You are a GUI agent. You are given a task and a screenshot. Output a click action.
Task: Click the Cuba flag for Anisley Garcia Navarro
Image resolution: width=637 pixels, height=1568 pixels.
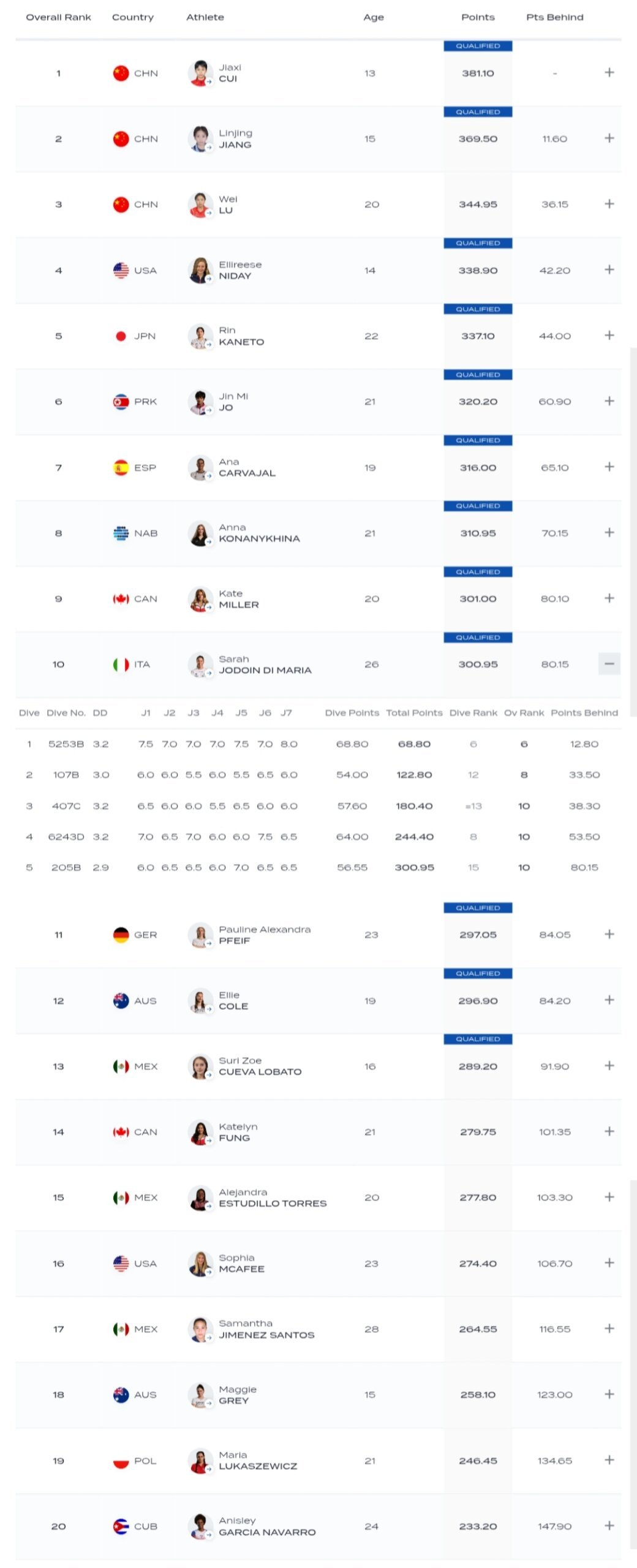click(121, 1526)
